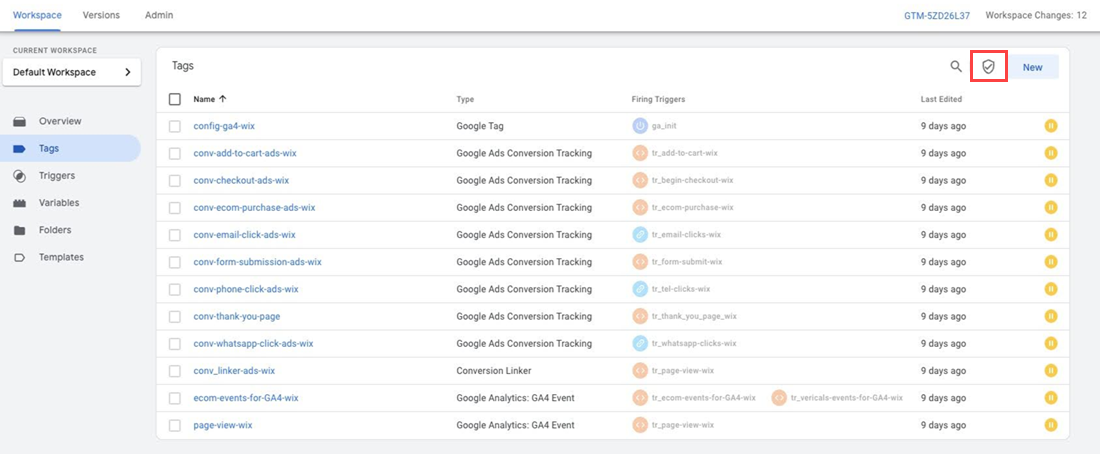
Task: Open the conv-whatsapp-click-ads-wix tag
Action: (x=253, y=344)
